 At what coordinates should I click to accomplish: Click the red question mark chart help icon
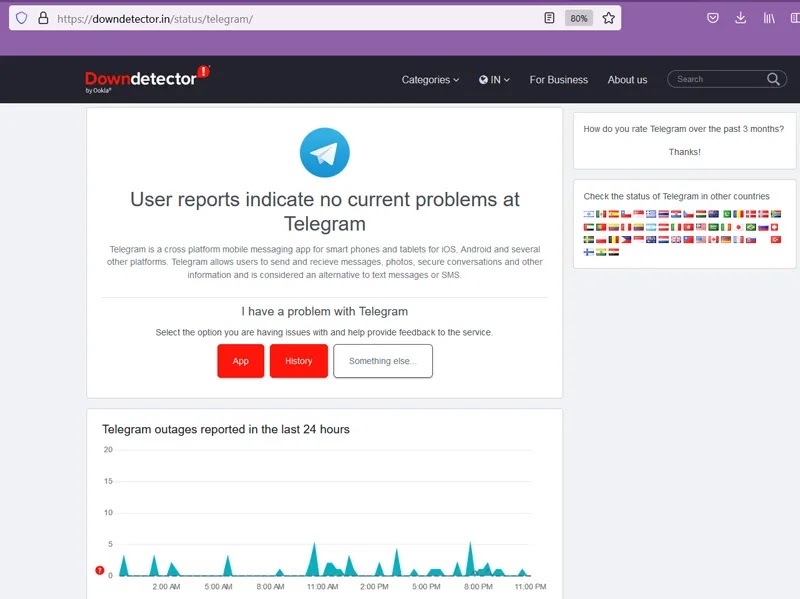pos(100,570)
